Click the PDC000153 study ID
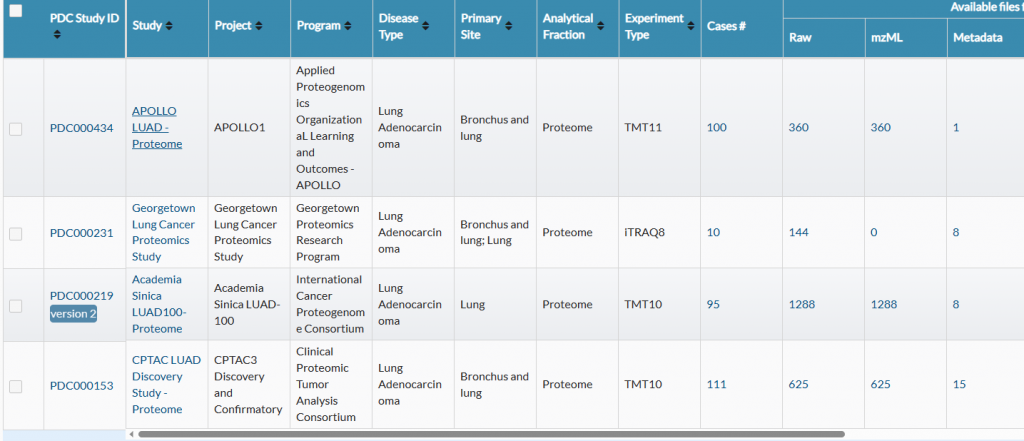Screen dimensions: 1024x441 click(x=82, y=385)
